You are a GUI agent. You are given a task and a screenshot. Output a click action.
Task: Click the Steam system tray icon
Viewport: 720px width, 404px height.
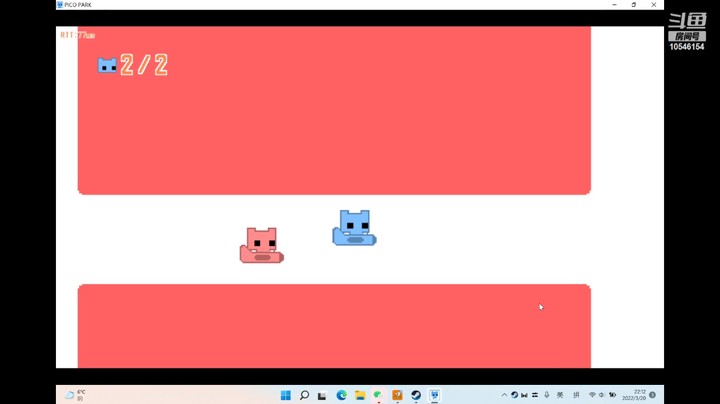[x=514, y=395]
